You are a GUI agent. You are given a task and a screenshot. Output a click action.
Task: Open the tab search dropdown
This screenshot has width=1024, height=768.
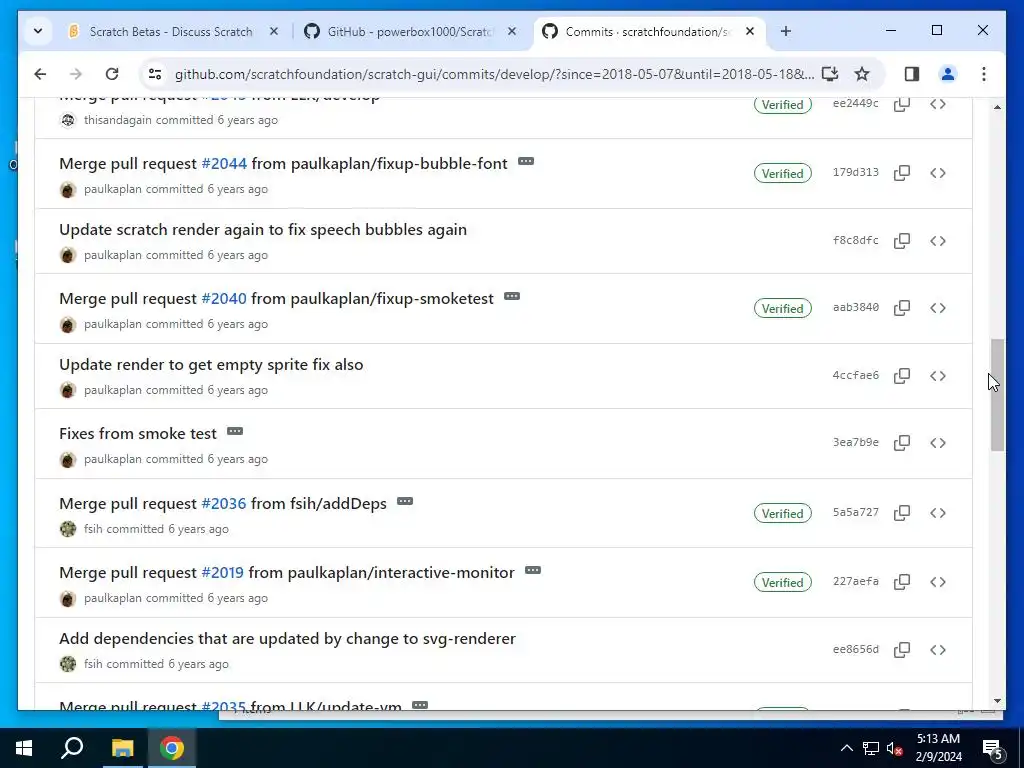click(x=38, y=31)
